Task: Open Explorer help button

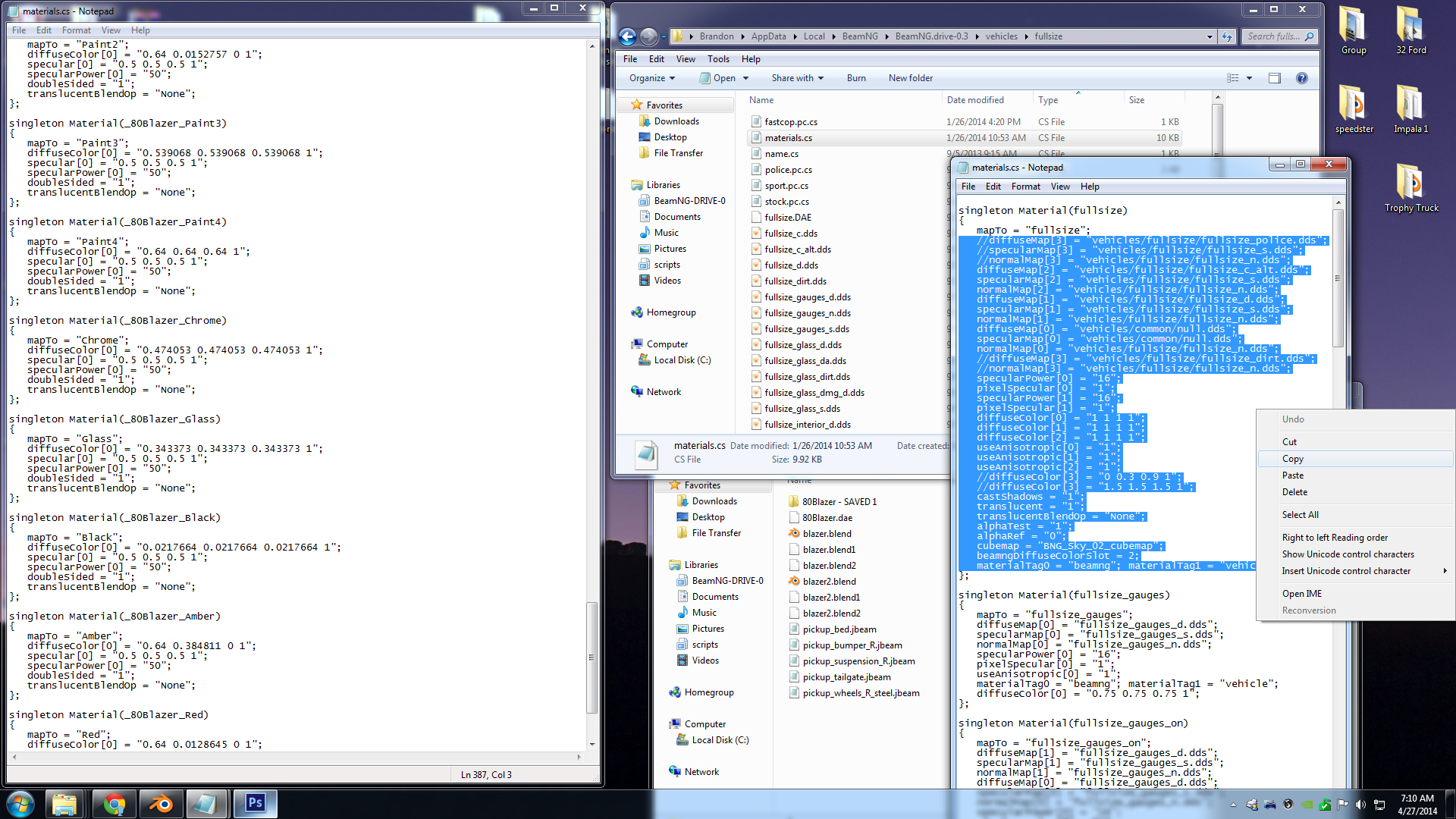Action: click(x=1302, y=78)
